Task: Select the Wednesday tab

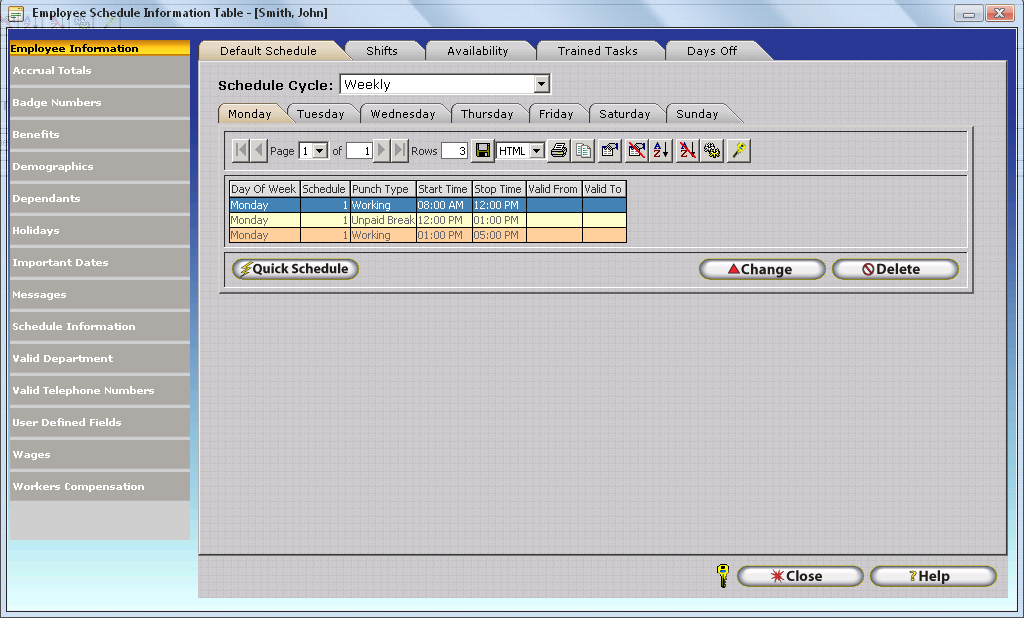Action: click(x=402, y=114)
